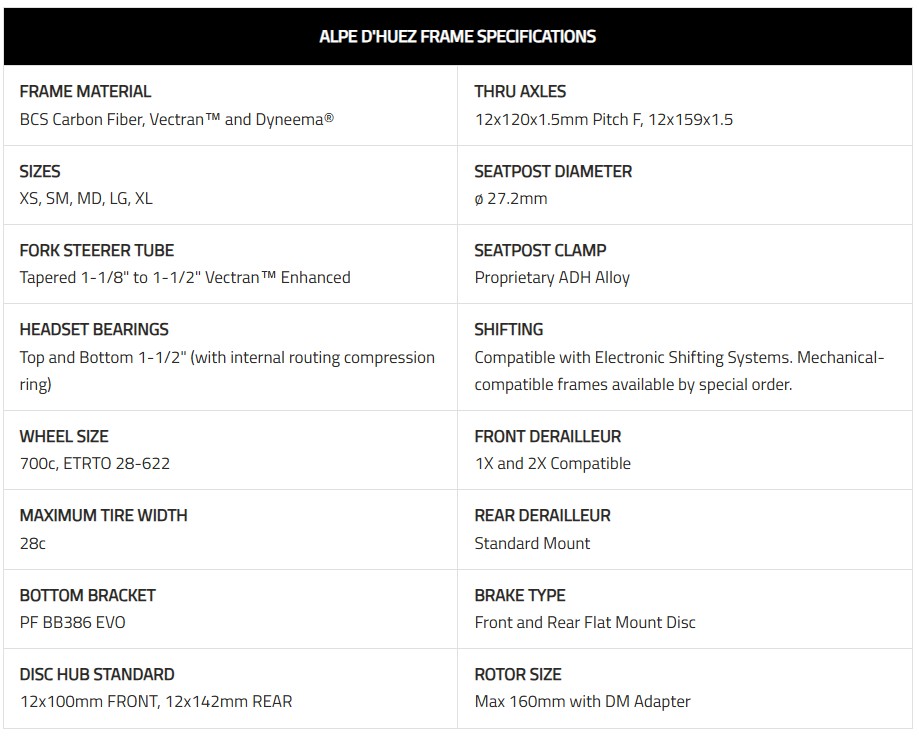Select the 700c, ETRTO 28-622 wheel size value
This screenshot has height=742, width=919.
(x=95, y=464)
